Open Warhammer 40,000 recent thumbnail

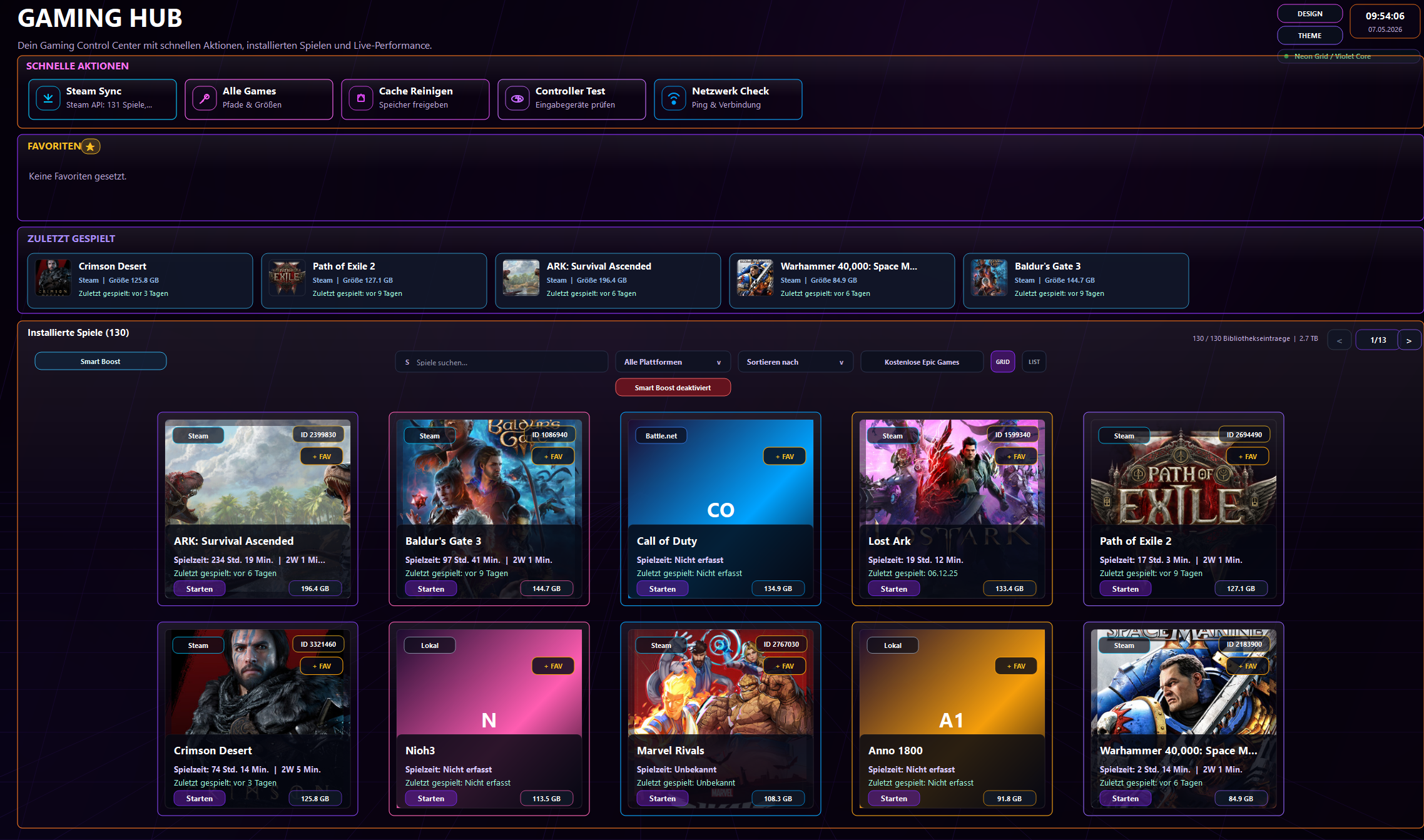coord(755,278)
